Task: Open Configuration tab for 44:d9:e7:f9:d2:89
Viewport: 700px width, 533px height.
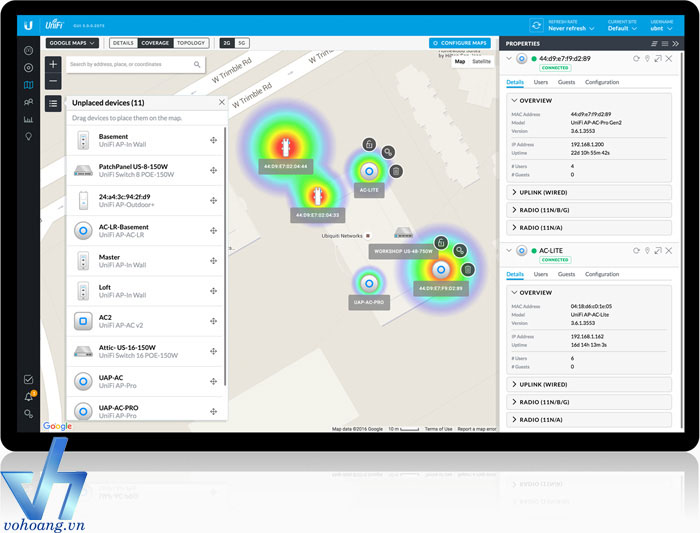Action: pyautogui.click(x=602, y=82)
